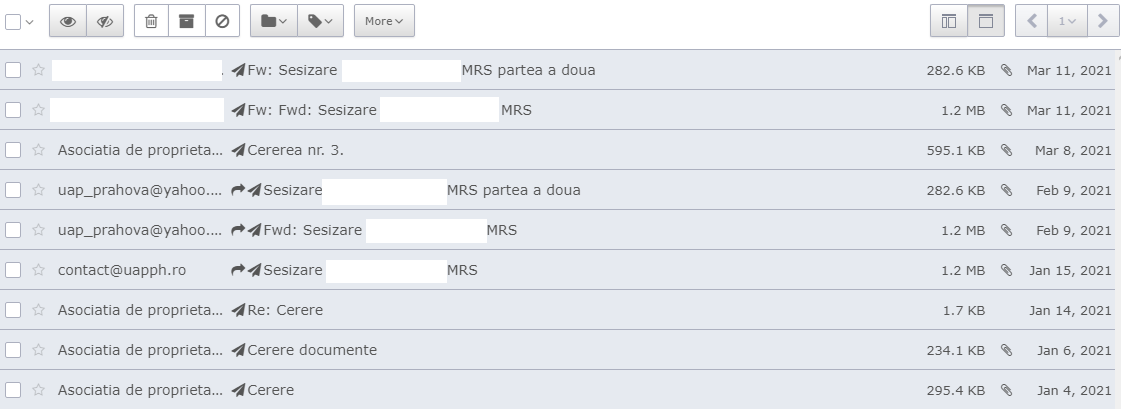Switch to vertical split layout view
The image size is (1121, 409).
tap(949, 20)
